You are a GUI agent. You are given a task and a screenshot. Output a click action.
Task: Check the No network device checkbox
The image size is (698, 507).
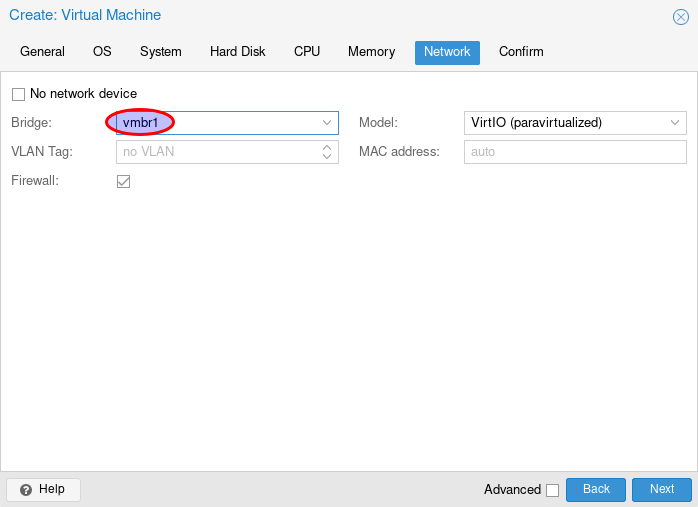click(18, 94)
